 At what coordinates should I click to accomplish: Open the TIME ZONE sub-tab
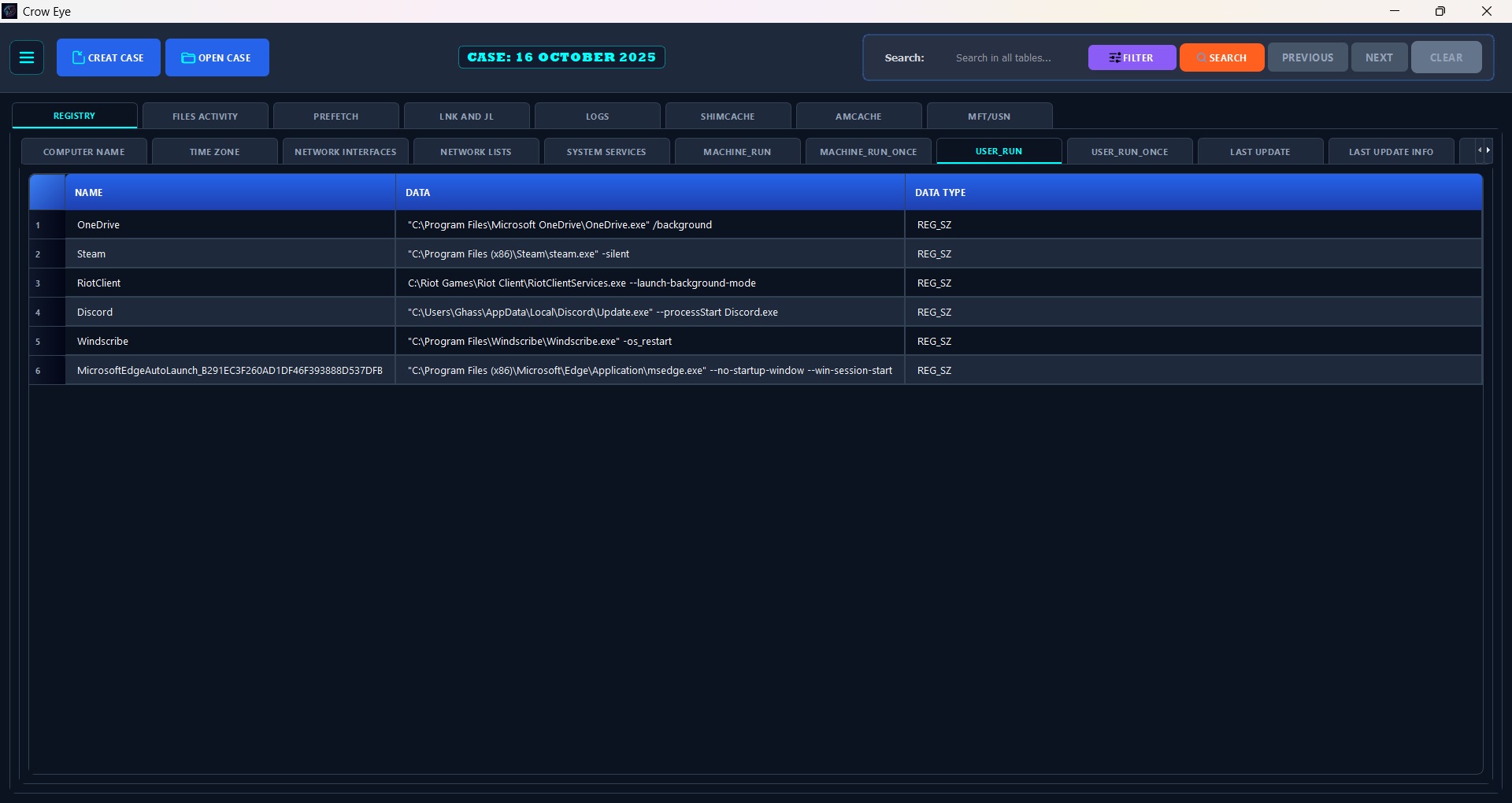click(215, 151)
